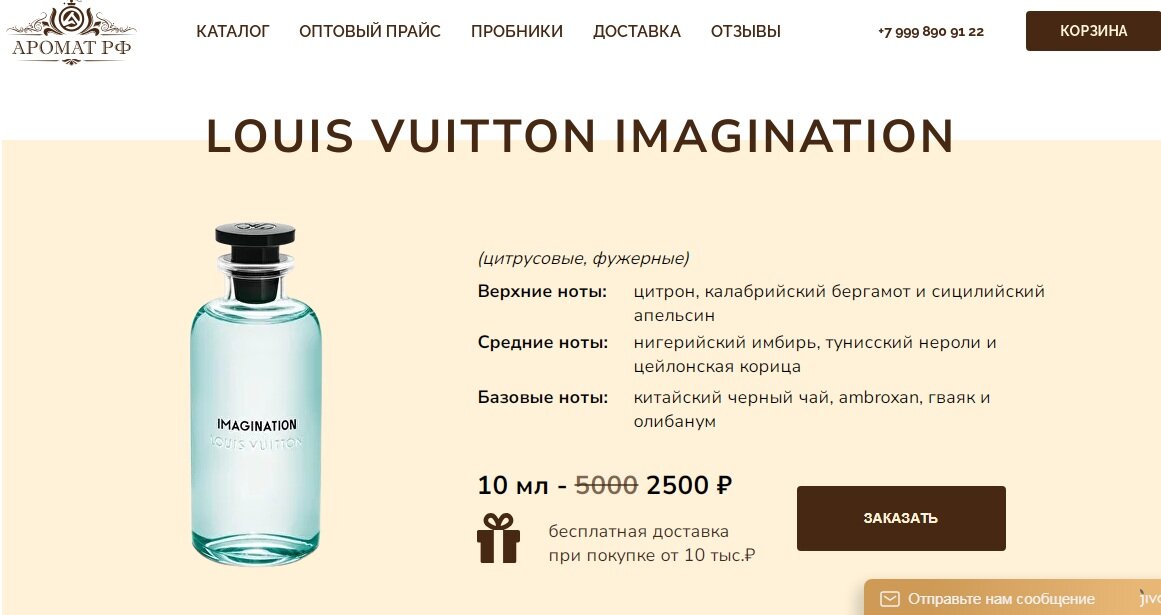
Task: Click the gift box icon
Action: pos(498,538)
